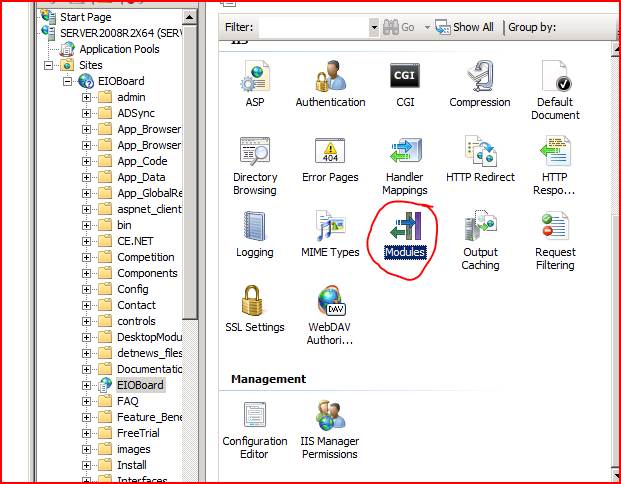Viewport: 621px width, 484px height.
Task: Expand the ADSync folder
Action: pyautogui.click(x=86, y=113)
